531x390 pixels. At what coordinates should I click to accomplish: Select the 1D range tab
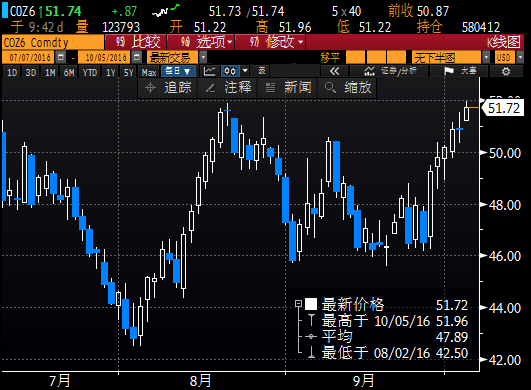pyautogui.click(x=12, y=72)
